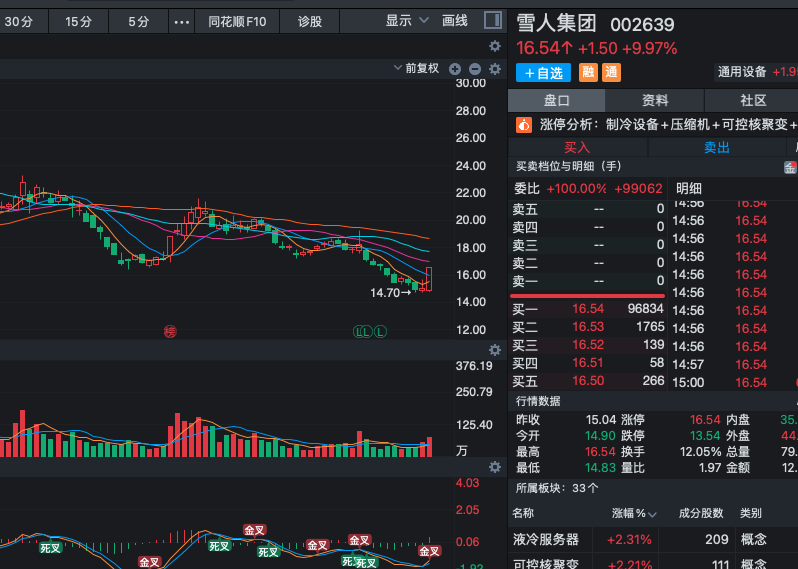
Task: Click the 卖出 sell button
Action: tap(717, 148)
